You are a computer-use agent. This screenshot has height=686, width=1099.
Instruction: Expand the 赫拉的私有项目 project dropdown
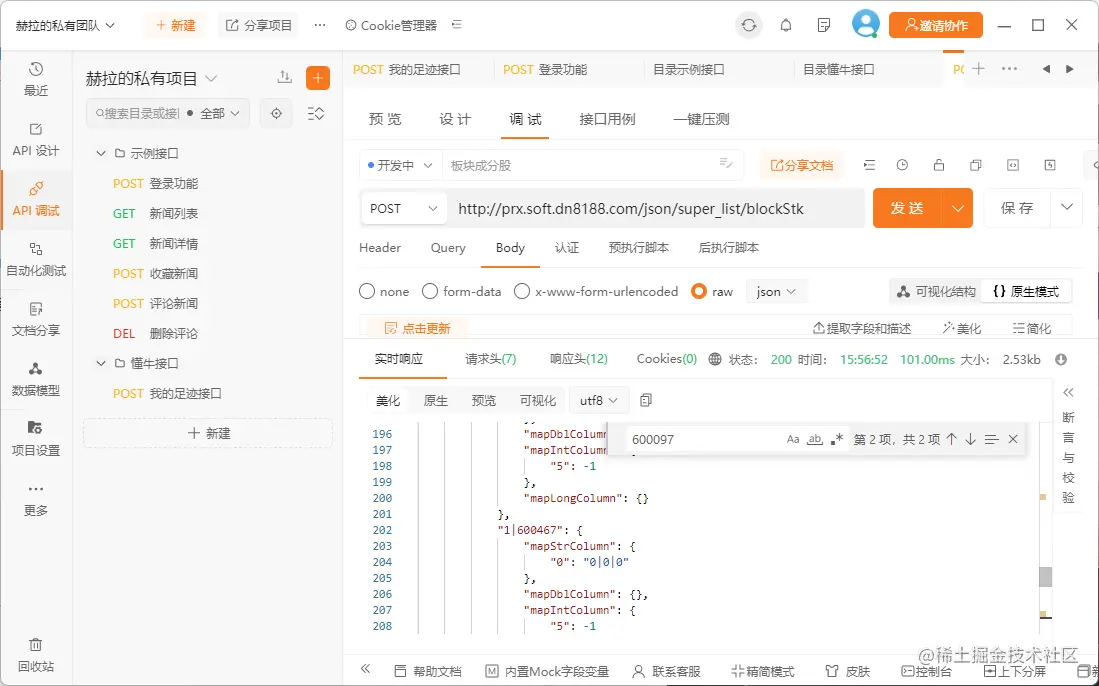[152, 78]
